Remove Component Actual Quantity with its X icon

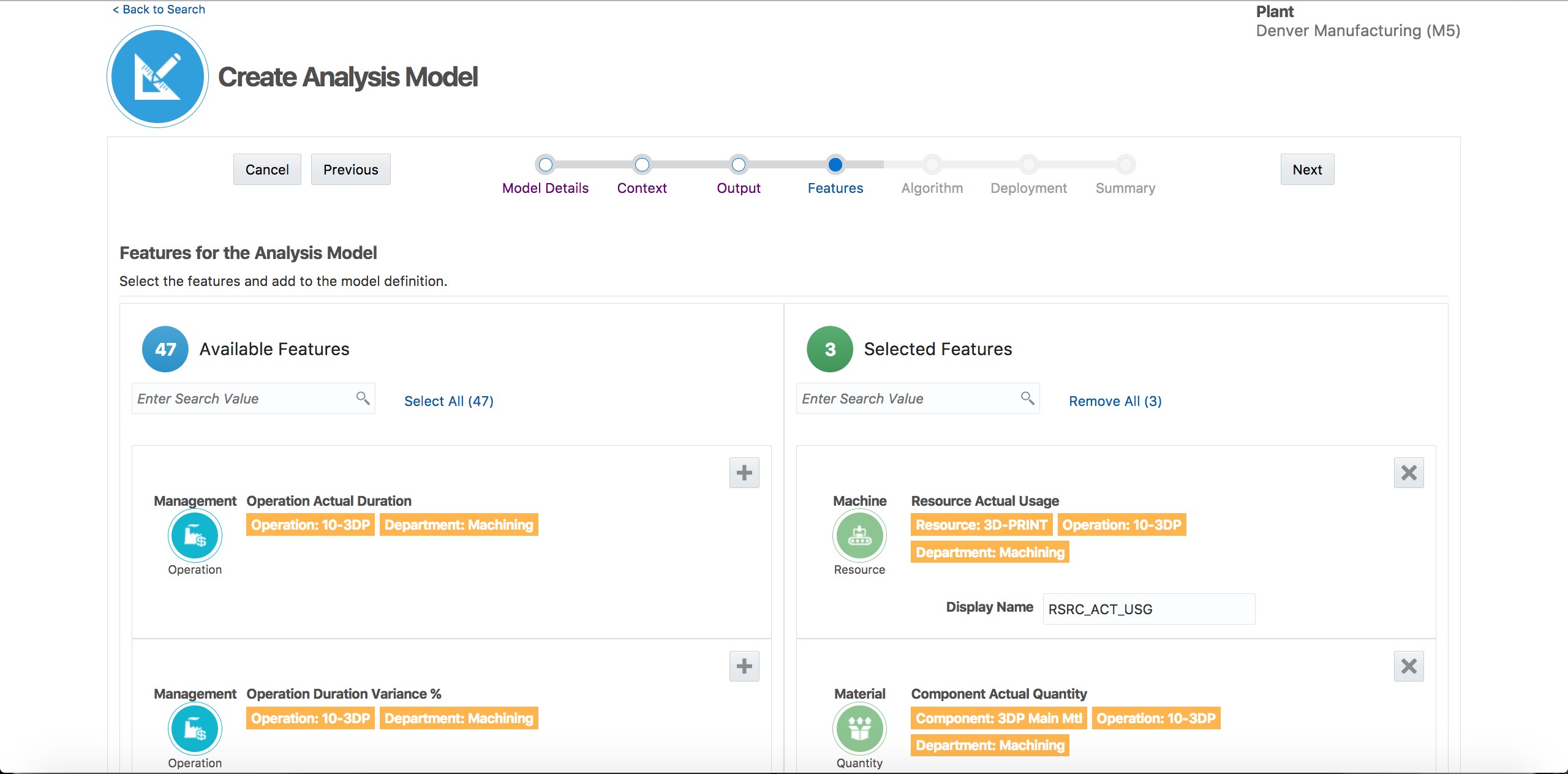tap(1409, 666)
